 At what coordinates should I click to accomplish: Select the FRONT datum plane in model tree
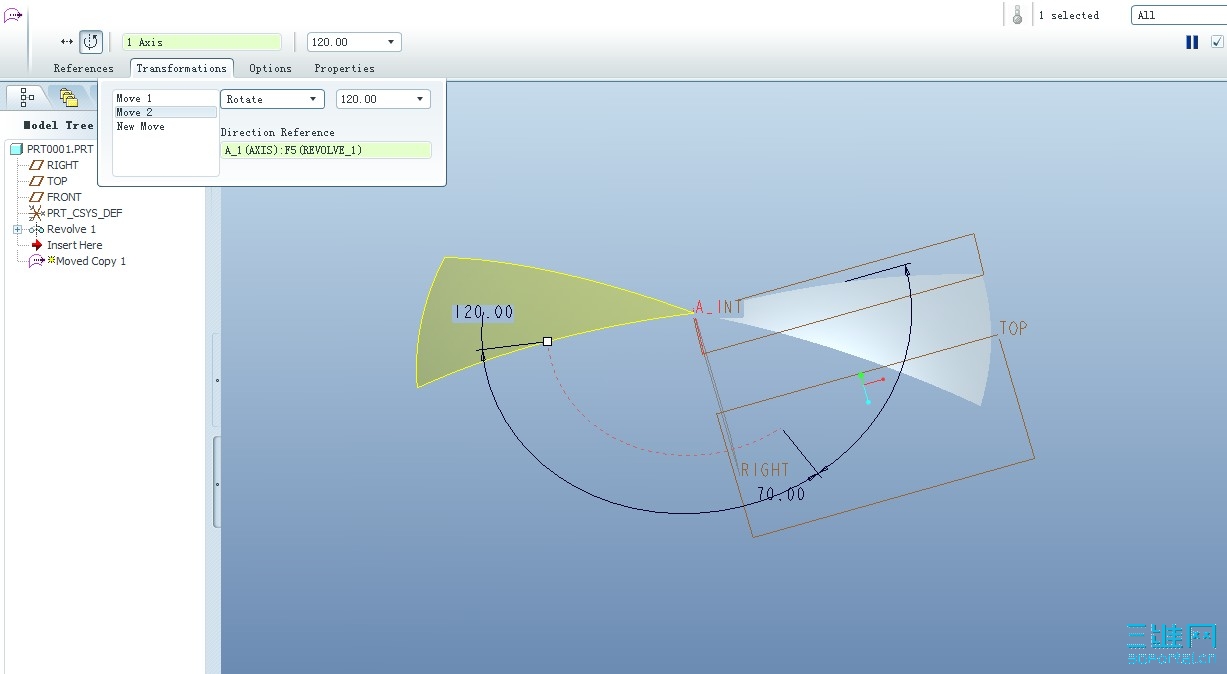click(64, 197)
